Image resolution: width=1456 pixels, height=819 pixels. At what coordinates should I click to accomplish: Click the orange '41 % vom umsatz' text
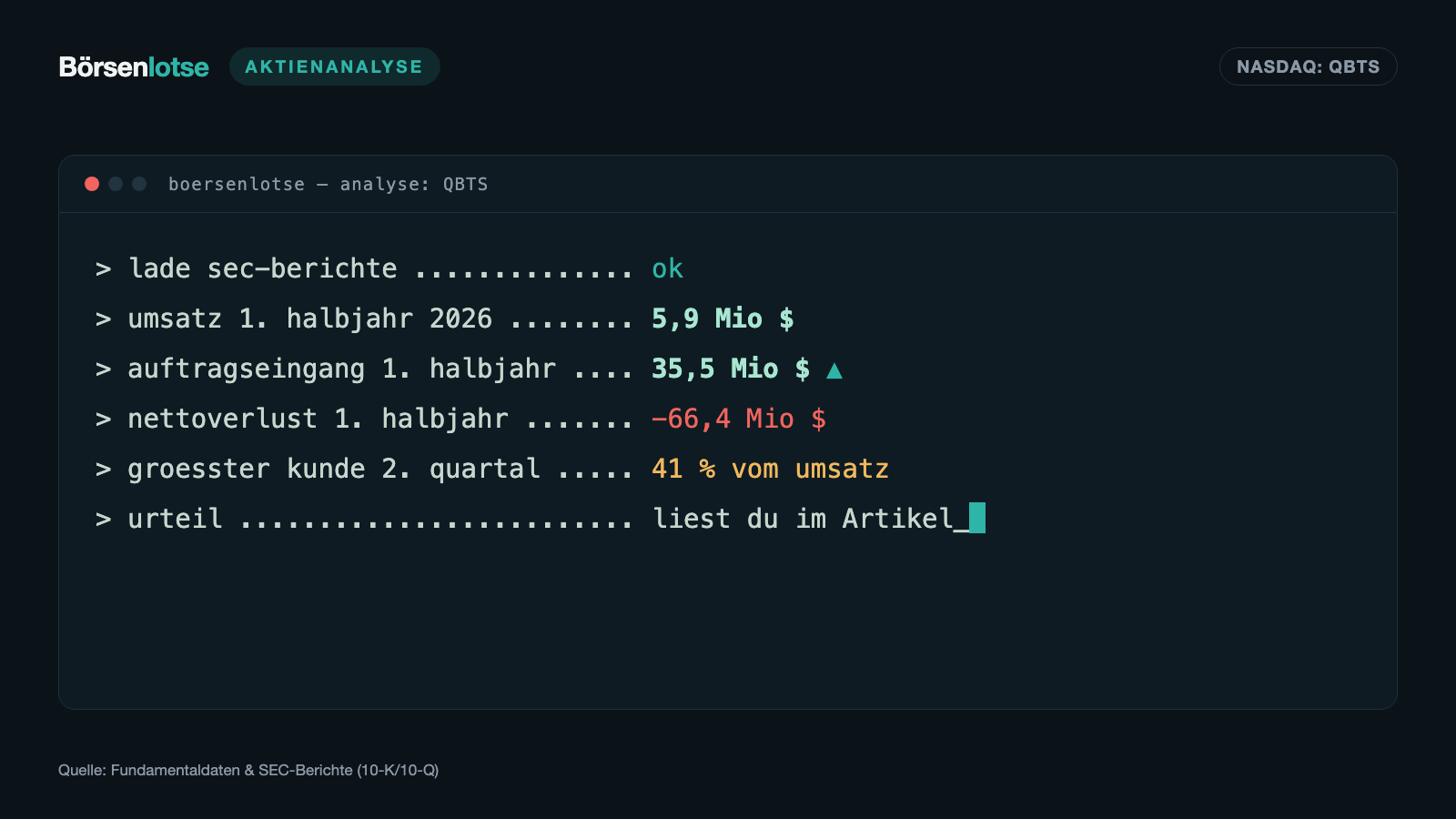(770, 469)
